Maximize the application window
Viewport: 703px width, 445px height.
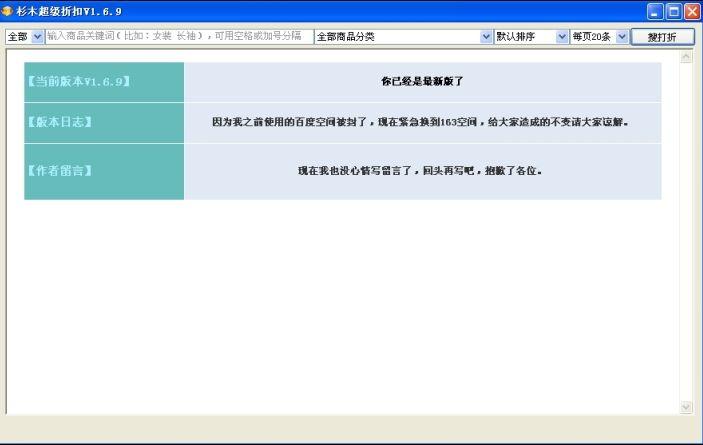point(673,12)
